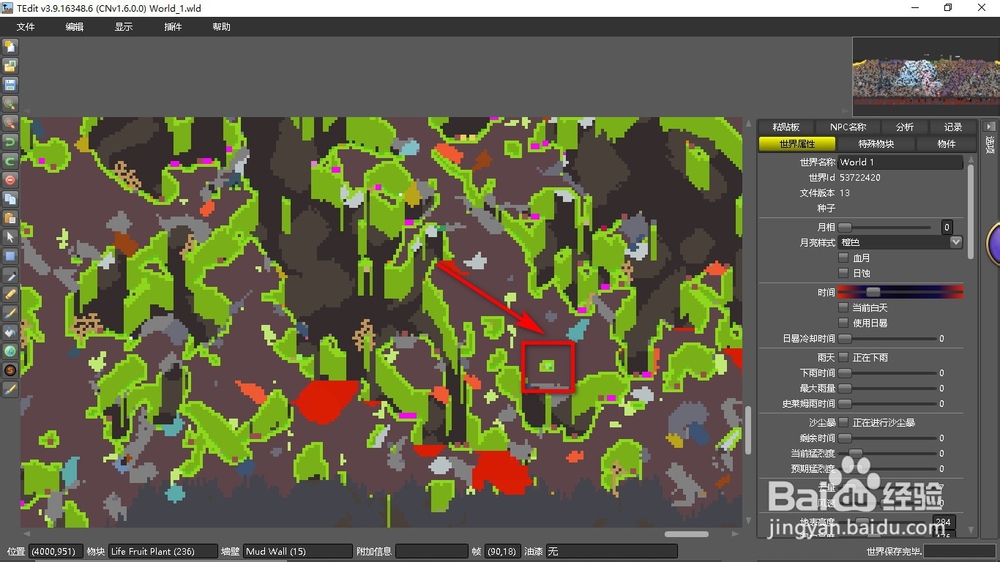Click the Zoom Out magnifier icon
The image size is (1000, 562).
[10, 123]
